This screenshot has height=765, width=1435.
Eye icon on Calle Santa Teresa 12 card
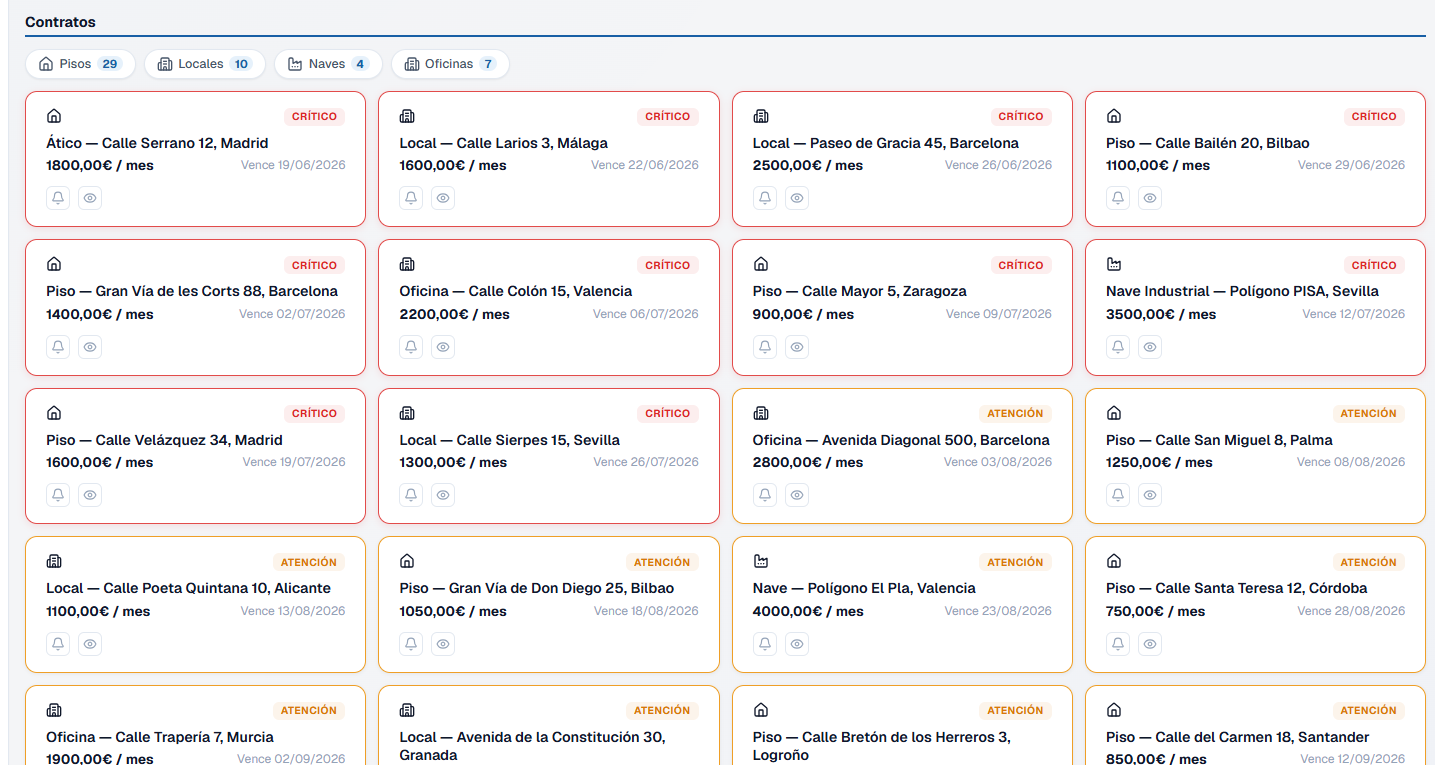click(1150, 644)
